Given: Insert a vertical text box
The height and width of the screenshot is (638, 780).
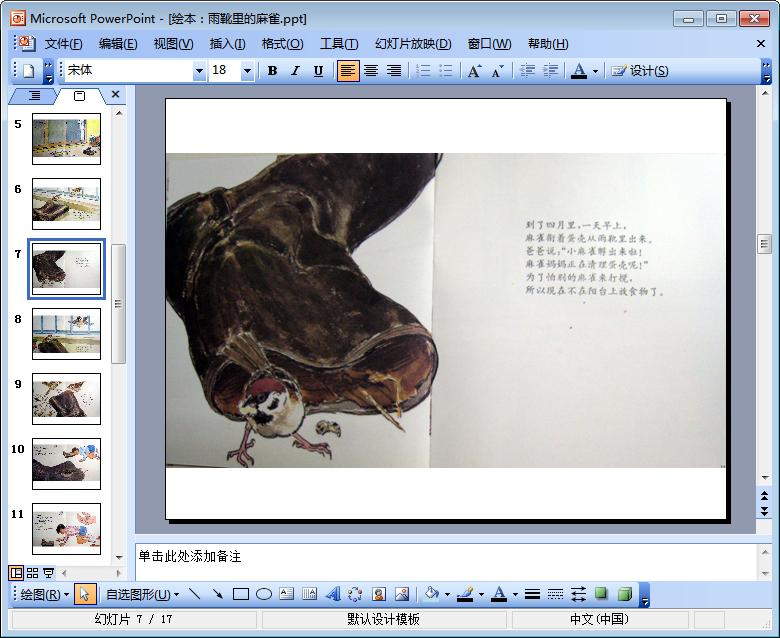Looking at the screenshot, I should pos(309,594).
